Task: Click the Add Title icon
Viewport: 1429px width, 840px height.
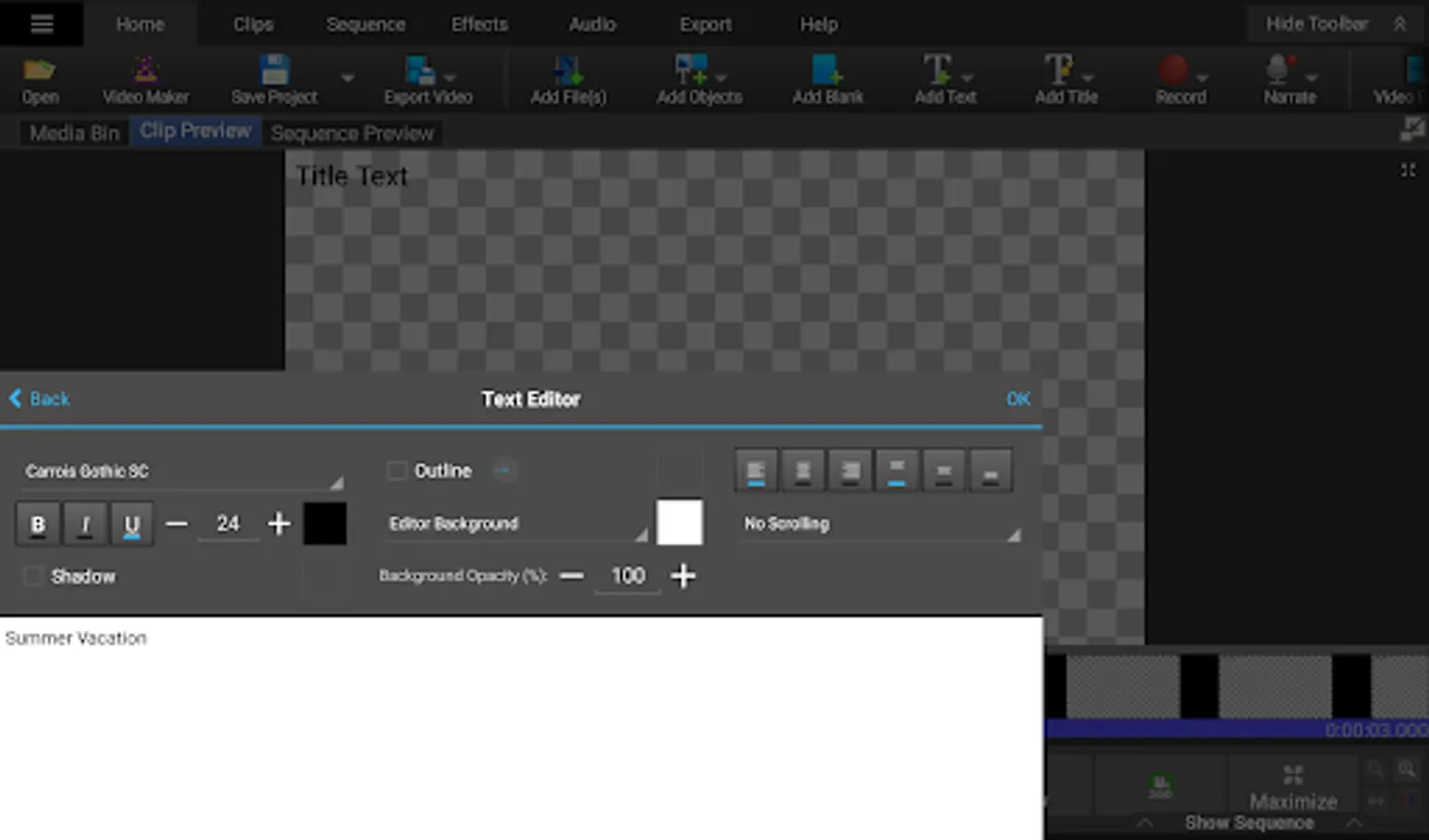Action: pos(1058,70)
